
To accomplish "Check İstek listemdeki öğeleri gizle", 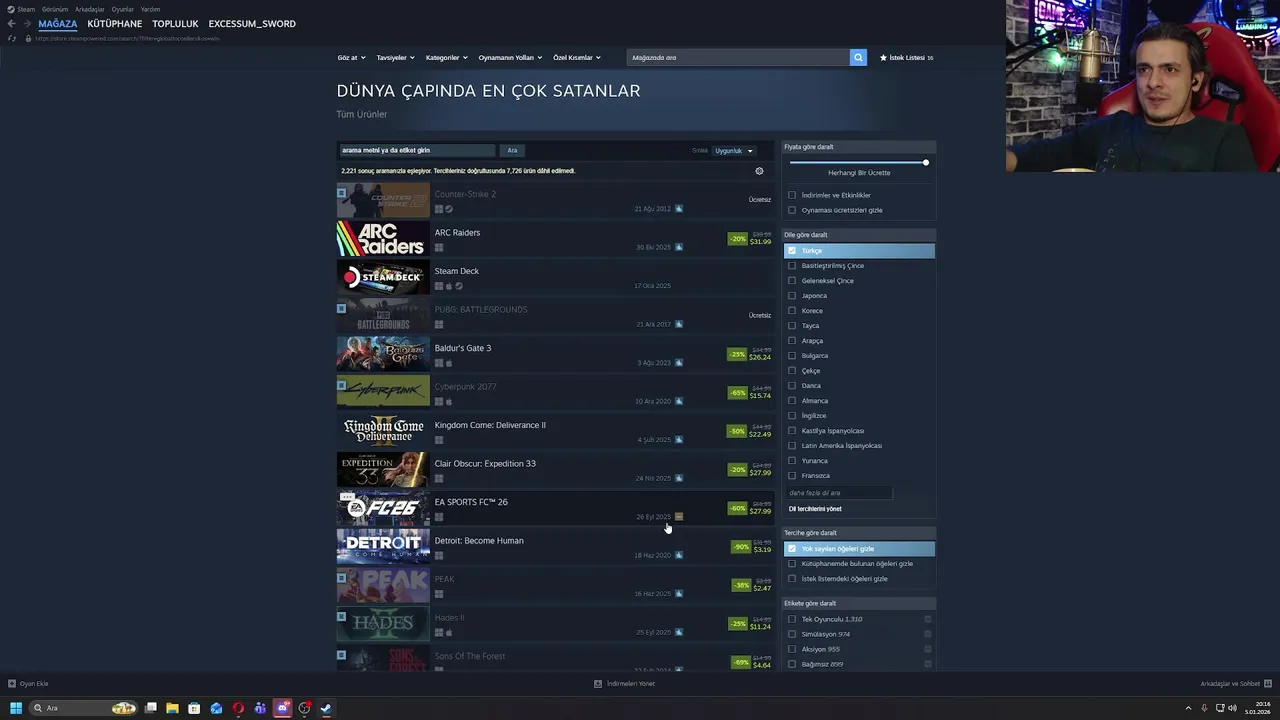I will click(792, 578).
